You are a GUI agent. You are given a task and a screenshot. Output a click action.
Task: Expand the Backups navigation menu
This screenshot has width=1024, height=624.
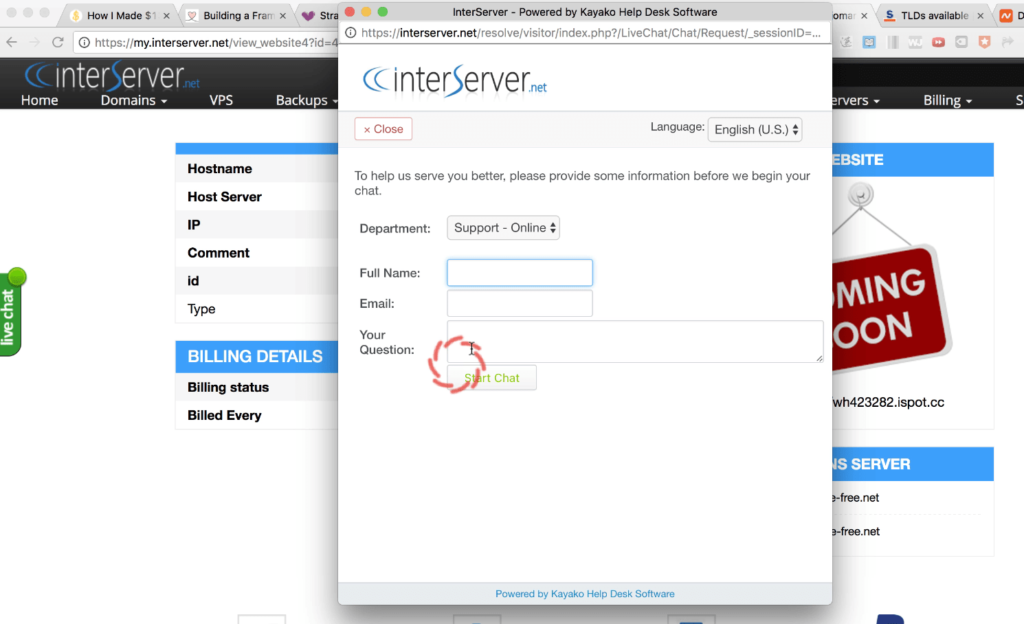click(x=306, y=100)
